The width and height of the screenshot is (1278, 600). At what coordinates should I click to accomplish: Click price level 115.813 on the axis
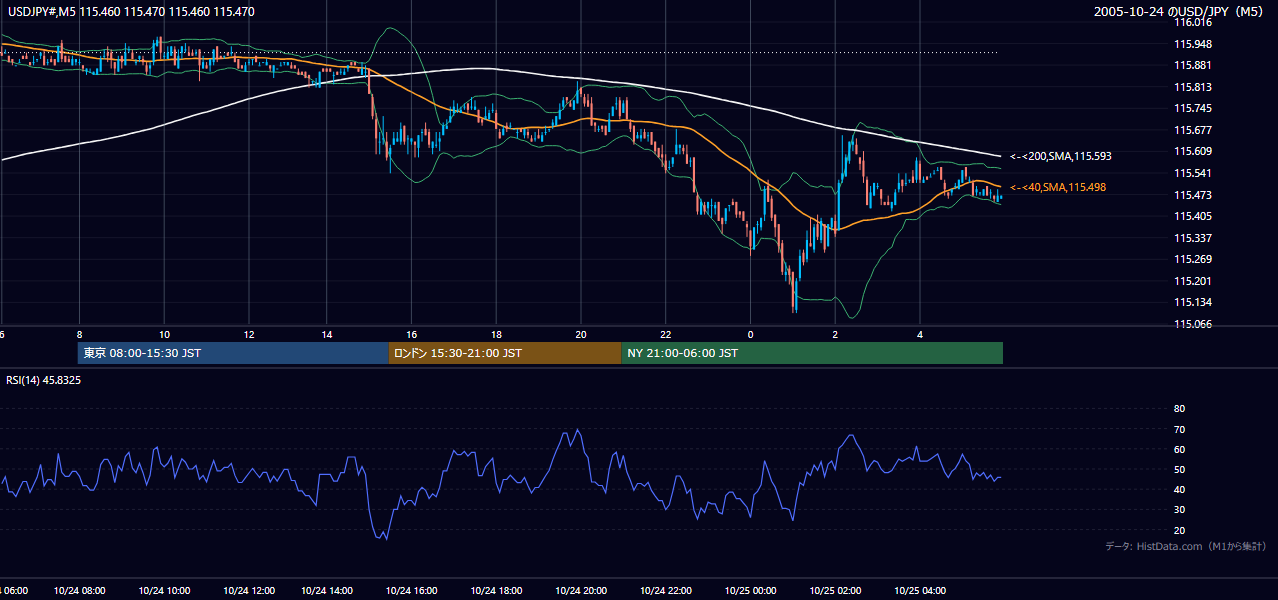[1193, 87]
